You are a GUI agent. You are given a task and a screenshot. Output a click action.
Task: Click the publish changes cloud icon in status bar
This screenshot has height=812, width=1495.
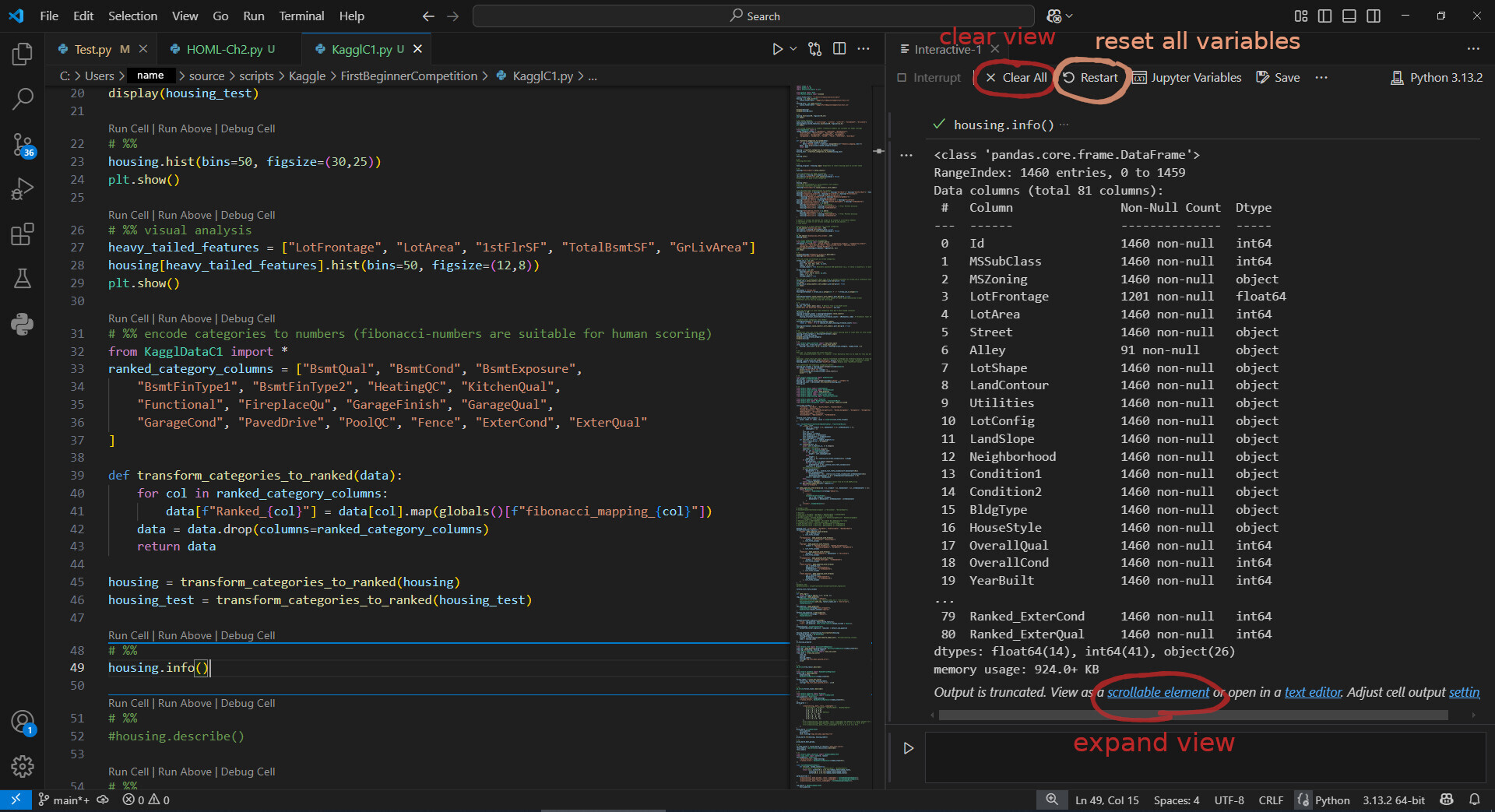click(x=103, y=800)
